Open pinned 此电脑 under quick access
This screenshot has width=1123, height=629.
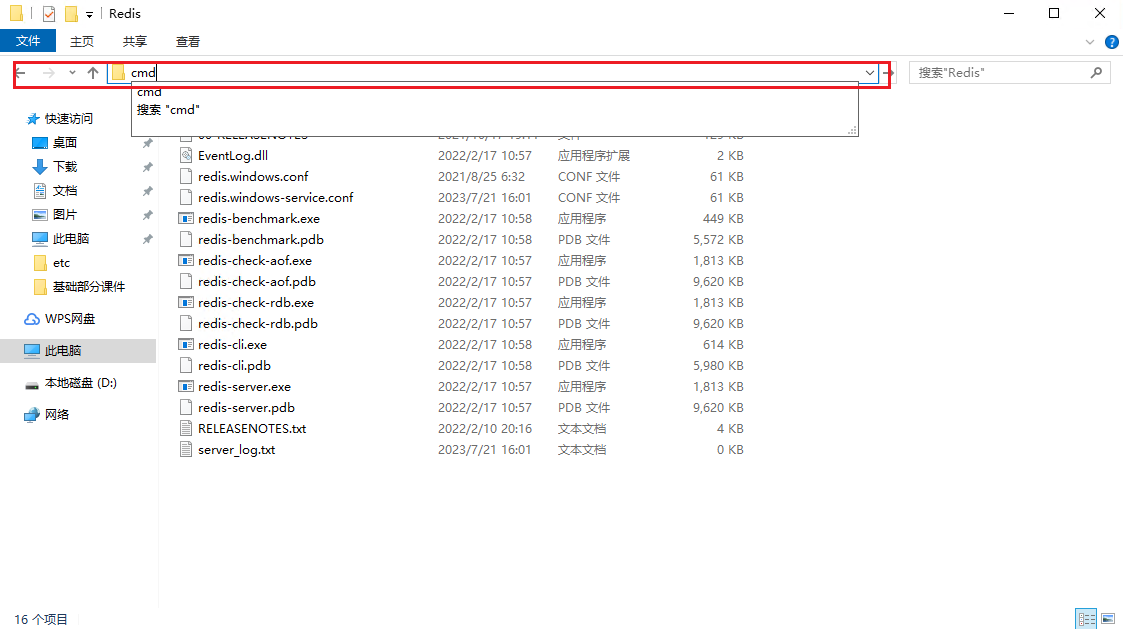71,239
